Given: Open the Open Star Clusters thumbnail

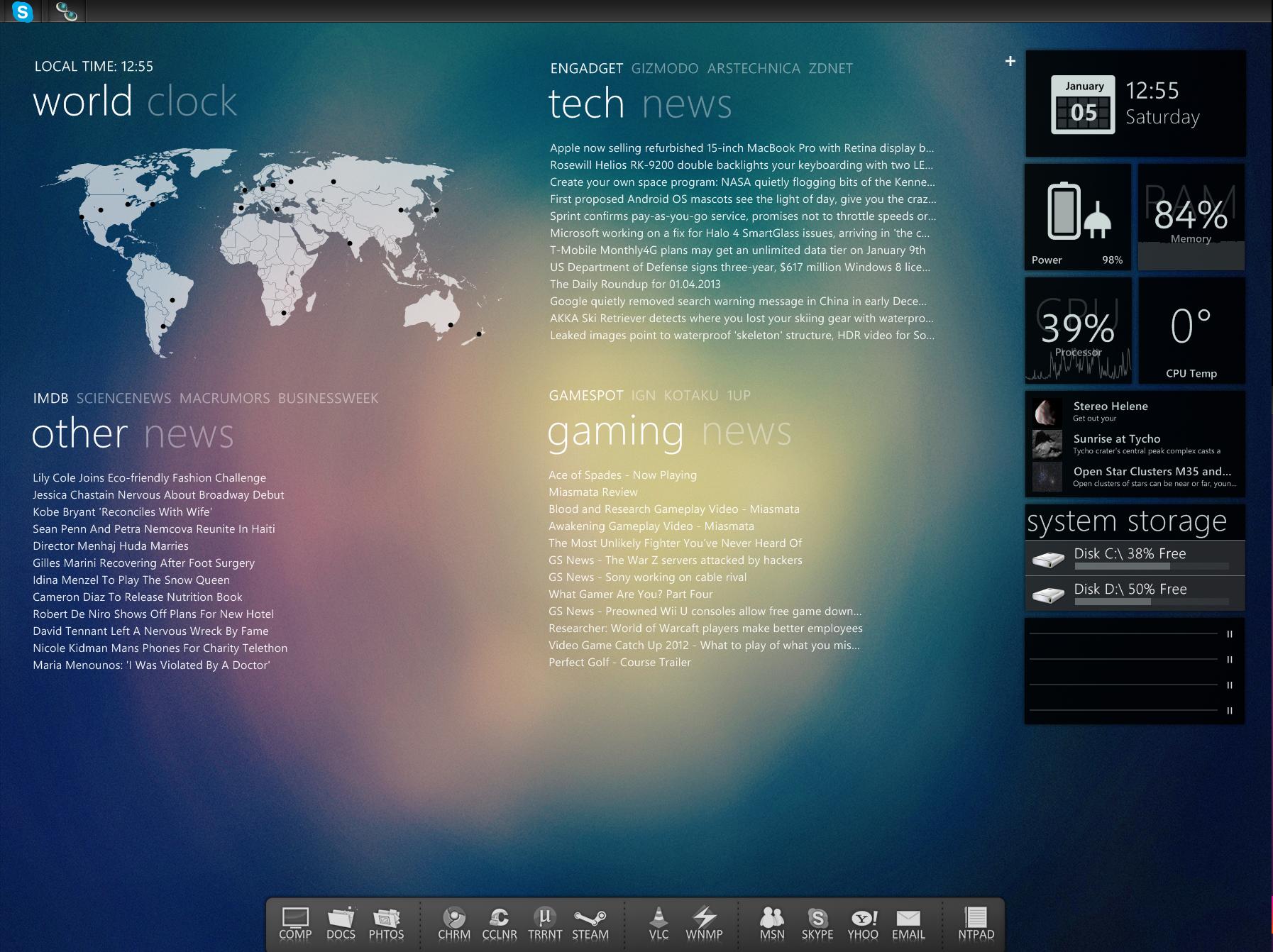Looking at the screenshot, I should 1047,477.
